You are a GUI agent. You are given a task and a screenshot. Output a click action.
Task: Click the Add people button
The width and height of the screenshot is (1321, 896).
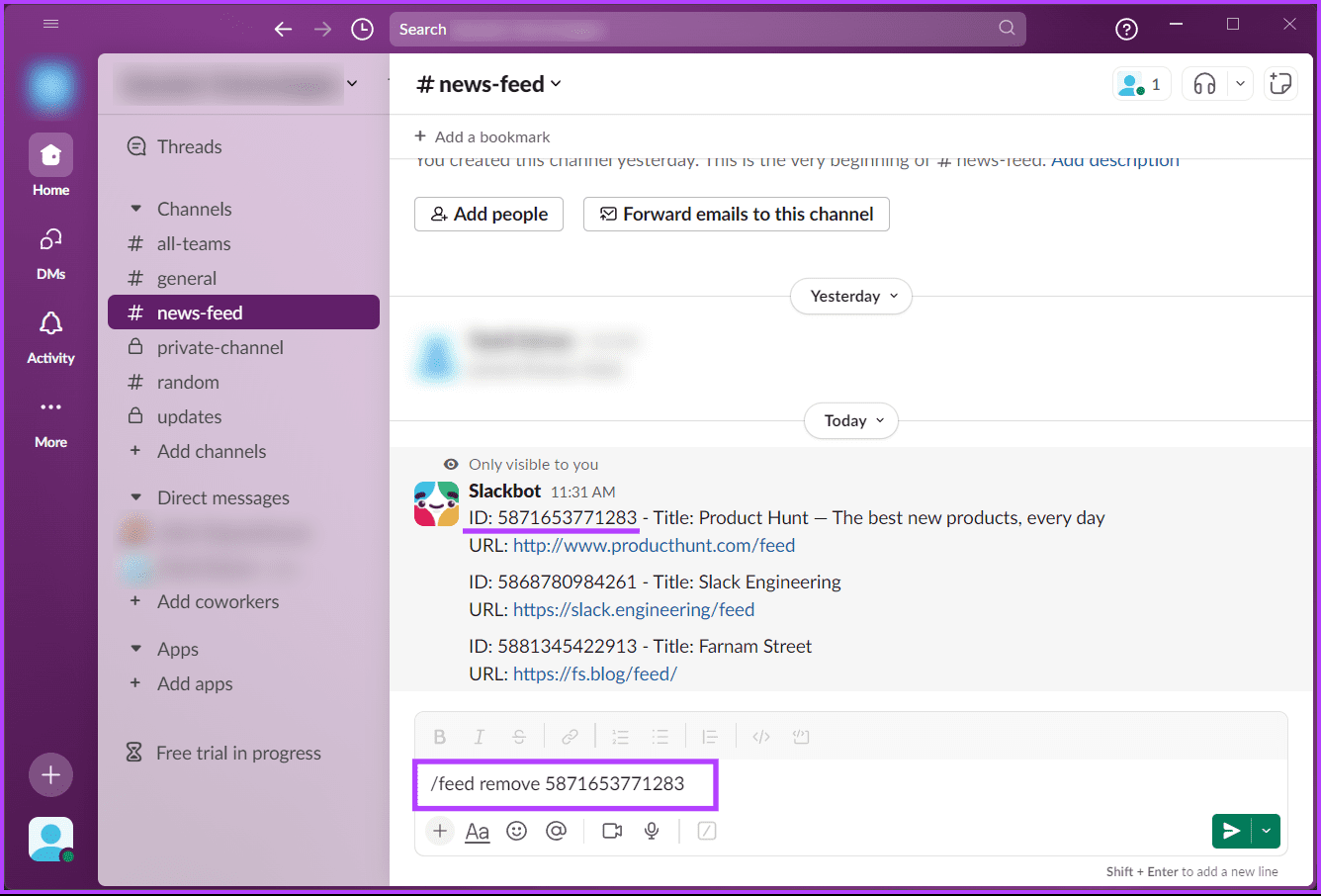click(488, 214)
